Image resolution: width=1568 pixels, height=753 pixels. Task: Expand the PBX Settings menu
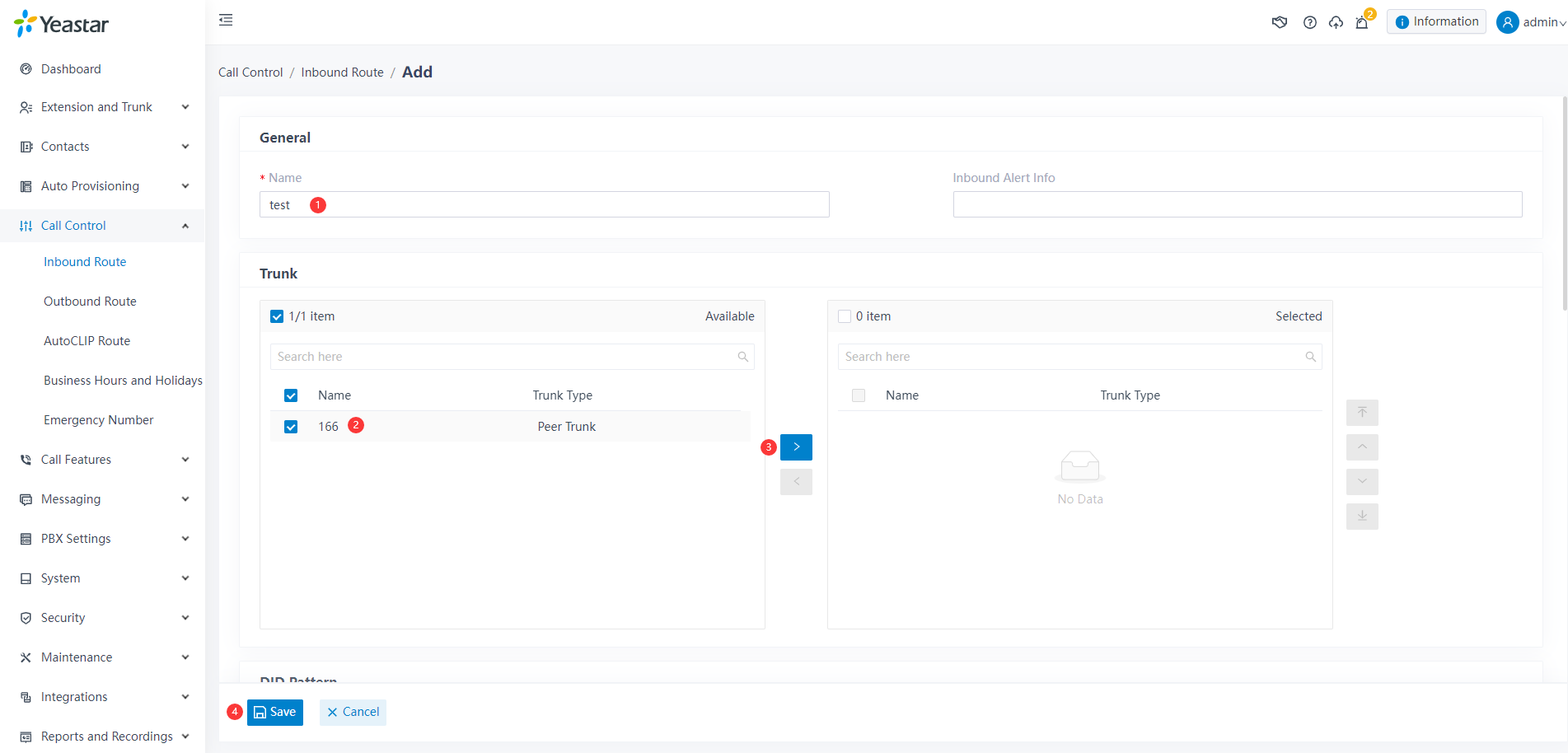pos(103,539)
